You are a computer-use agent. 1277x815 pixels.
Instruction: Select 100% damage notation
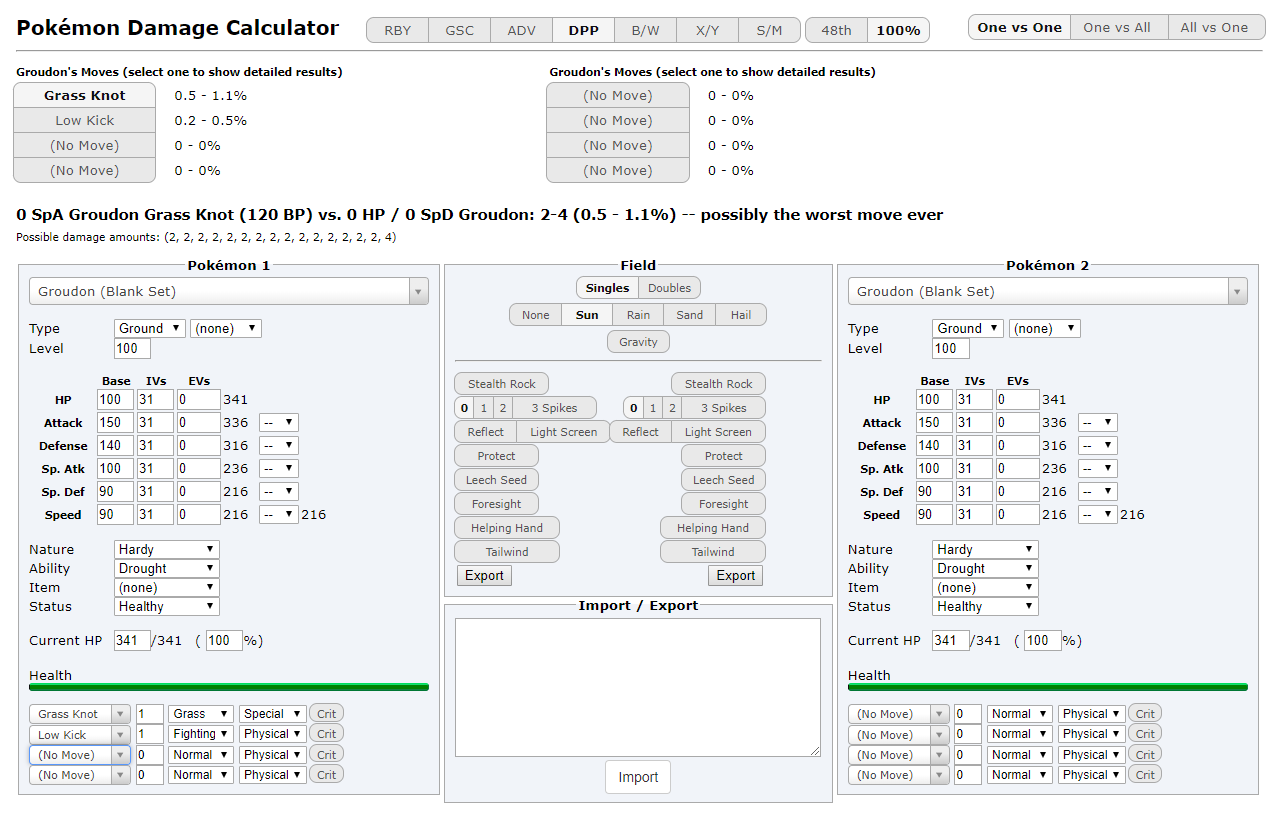tap(898, 30)
